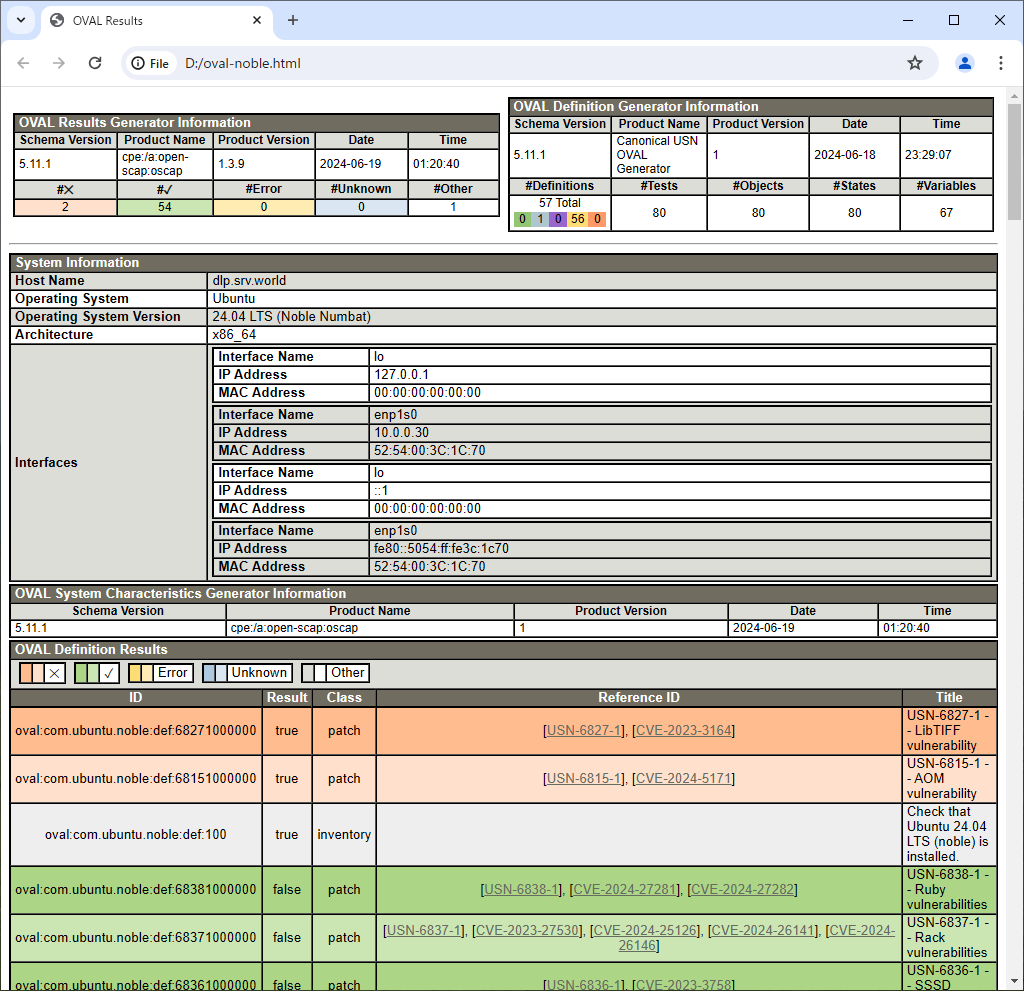Bookmark this page with the star icon

point(914,63)
